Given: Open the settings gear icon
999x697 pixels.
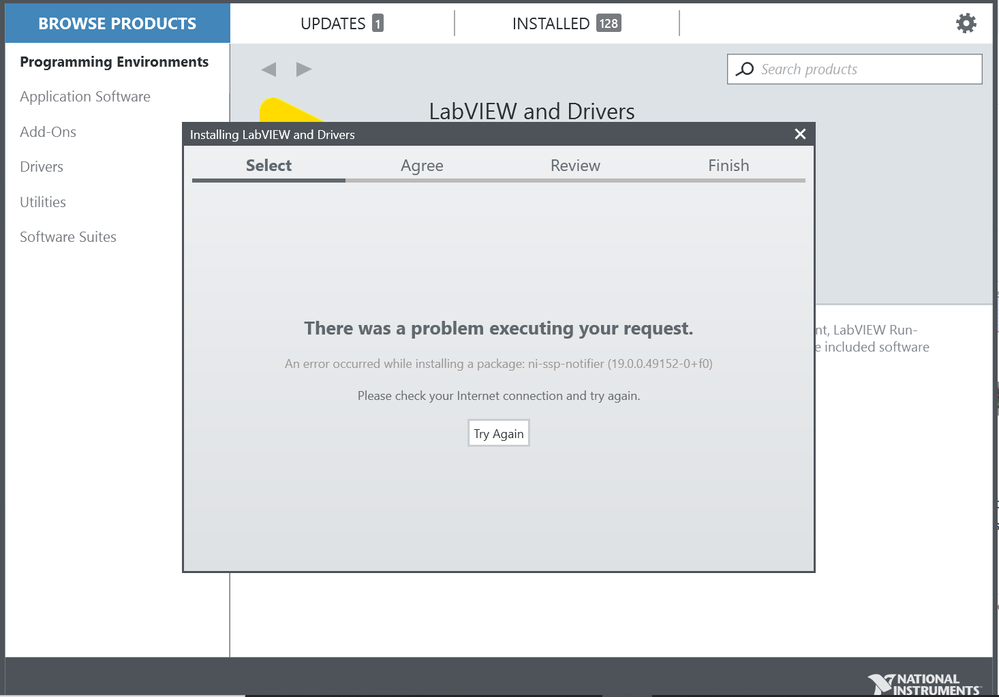Looking at the screenshot, I should pos(966,24).
